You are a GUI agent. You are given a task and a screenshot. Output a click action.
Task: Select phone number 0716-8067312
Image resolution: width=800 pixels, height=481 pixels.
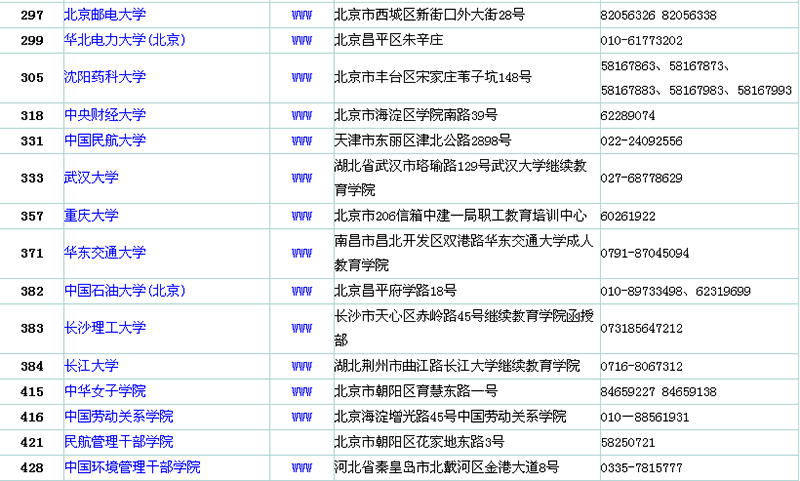(x=641, y=366)
